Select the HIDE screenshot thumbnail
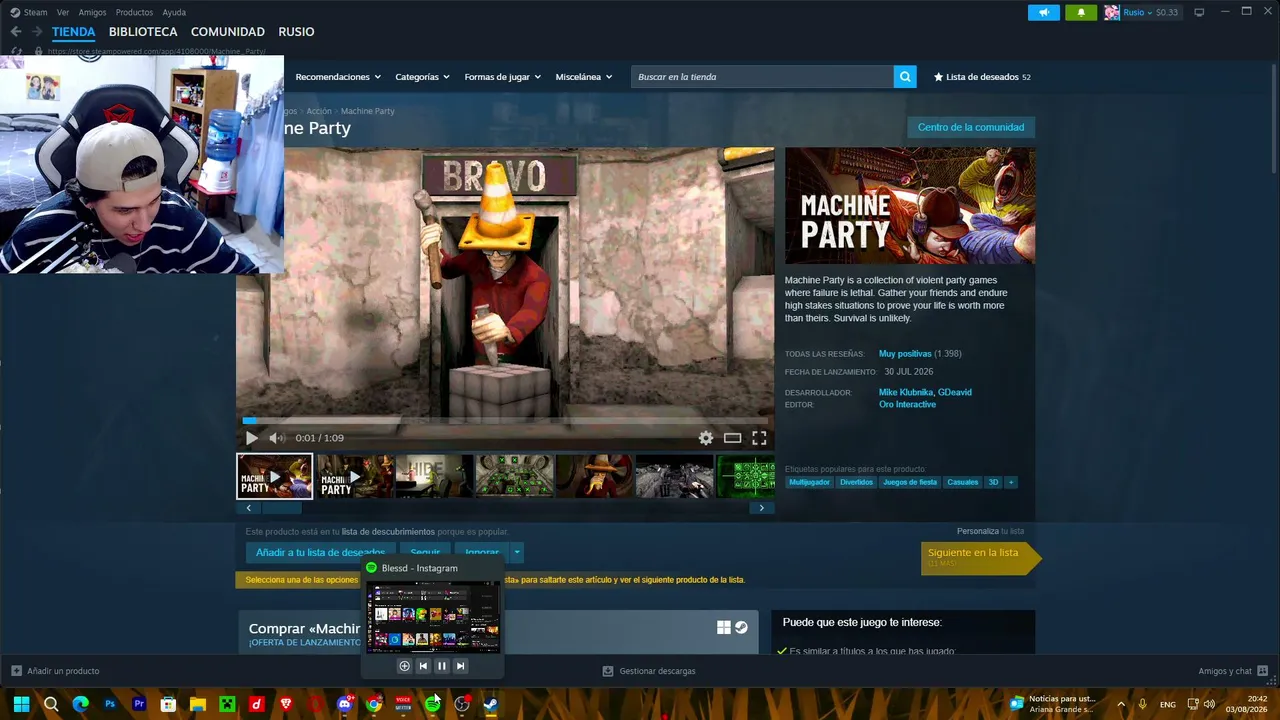This screenshot has width=1280, height=720. tap(434, 476)
